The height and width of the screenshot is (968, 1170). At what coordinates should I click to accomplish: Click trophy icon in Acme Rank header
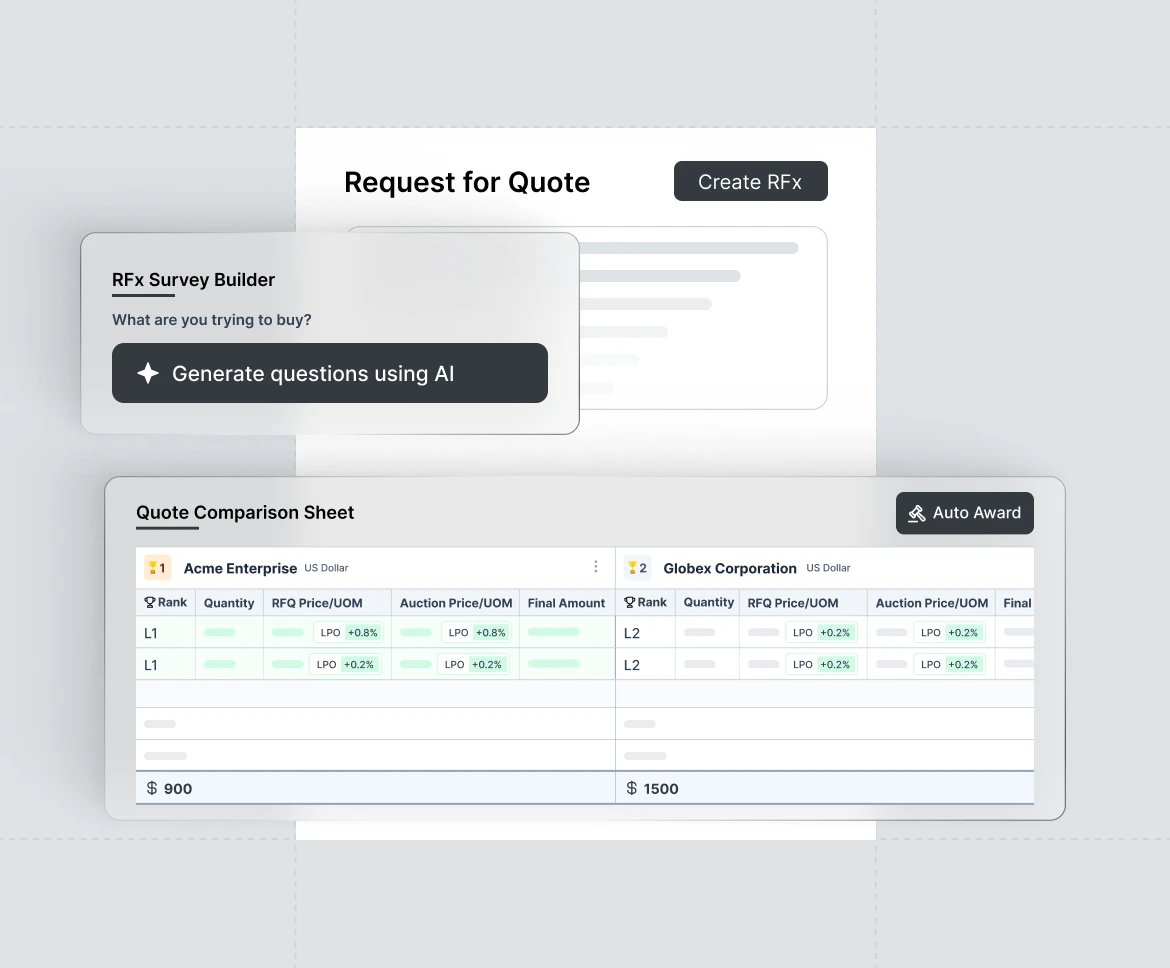[x=150, y=603]
